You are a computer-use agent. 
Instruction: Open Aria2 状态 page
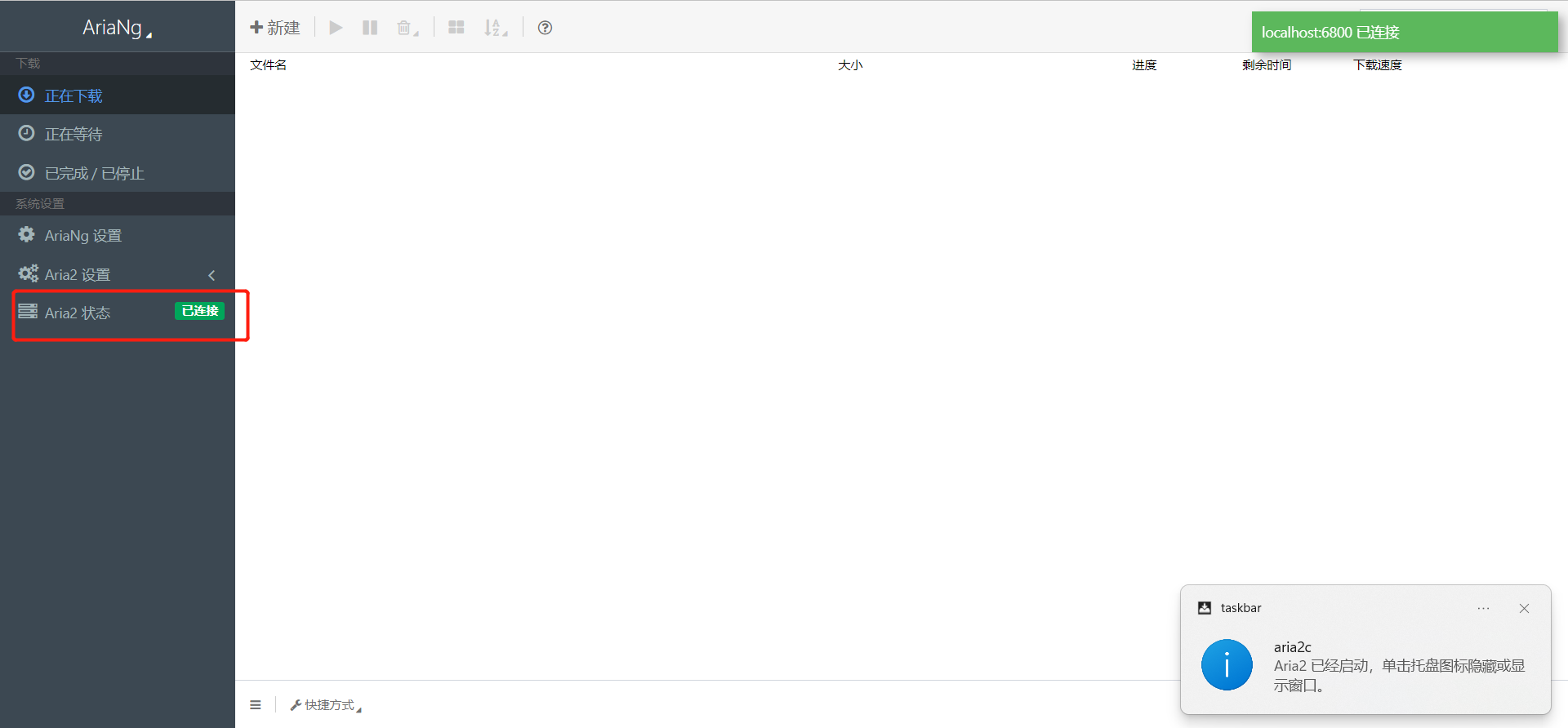118,313
